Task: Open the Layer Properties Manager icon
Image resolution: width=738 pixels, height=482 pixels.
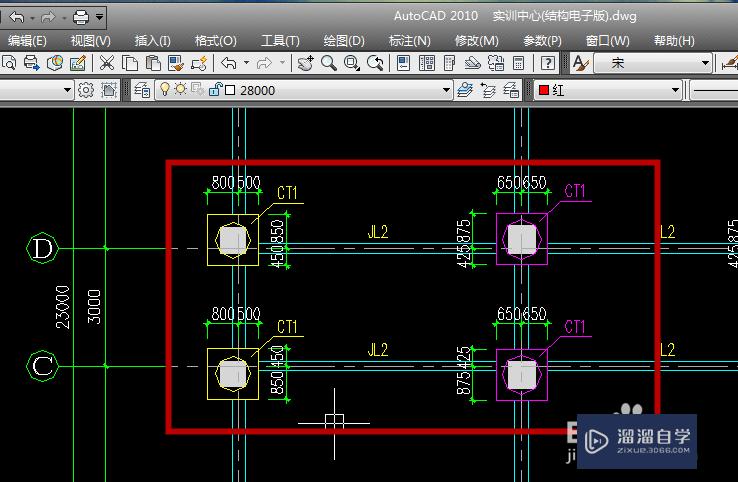Action: click(142, 89)
